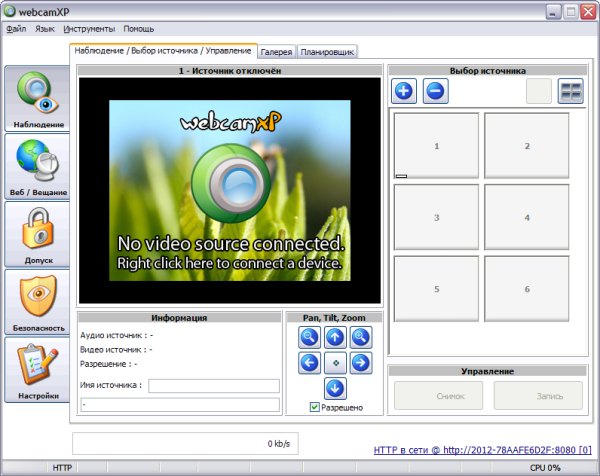Pan camera left with left arrow
The width and height of the screenshot is (600, 476).
click(309, 362)
